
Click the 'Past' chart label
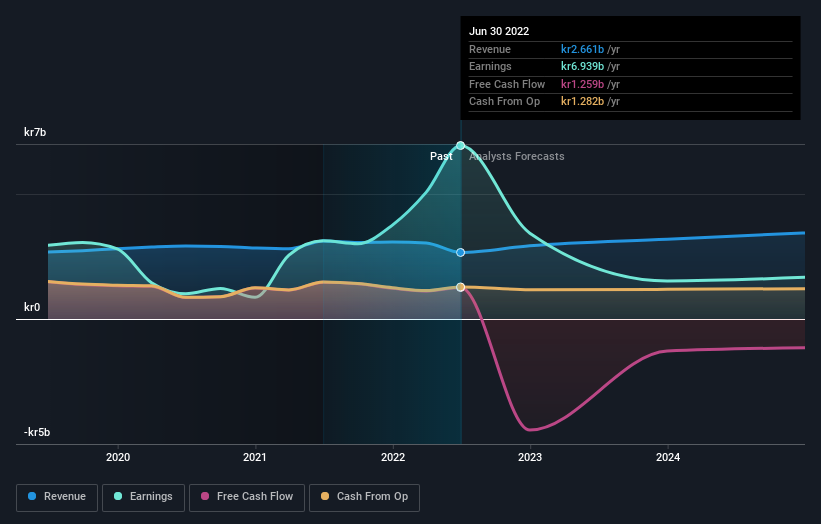[x=441, y=156]
